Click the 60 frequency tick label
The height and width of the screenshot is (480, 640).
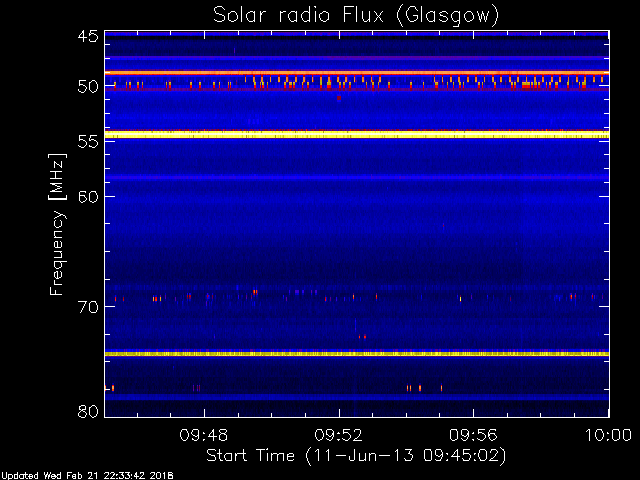(x=88, y=197)
